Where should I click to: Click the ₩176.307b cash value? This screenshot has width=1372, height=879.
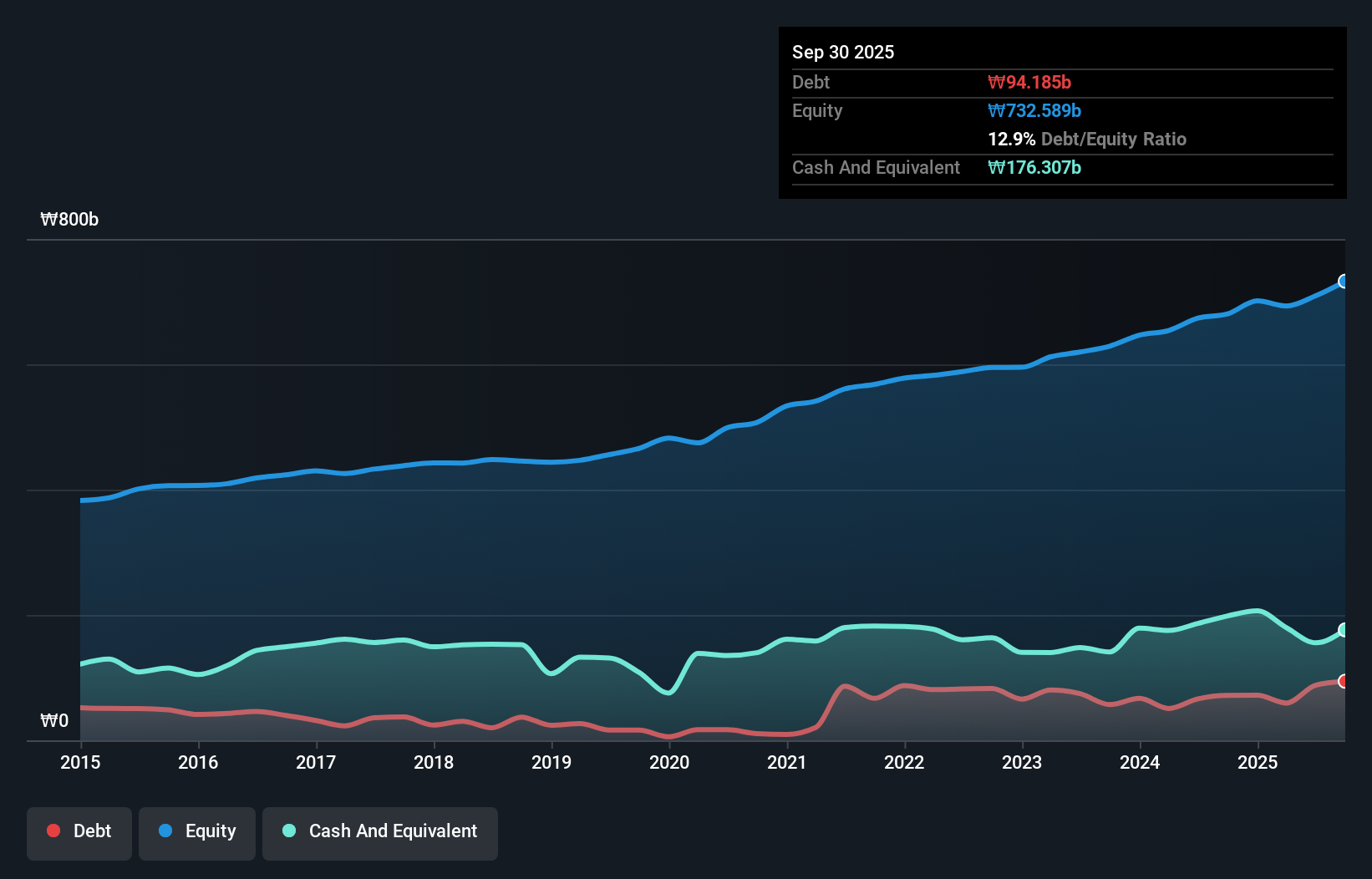click(1034, 167)
